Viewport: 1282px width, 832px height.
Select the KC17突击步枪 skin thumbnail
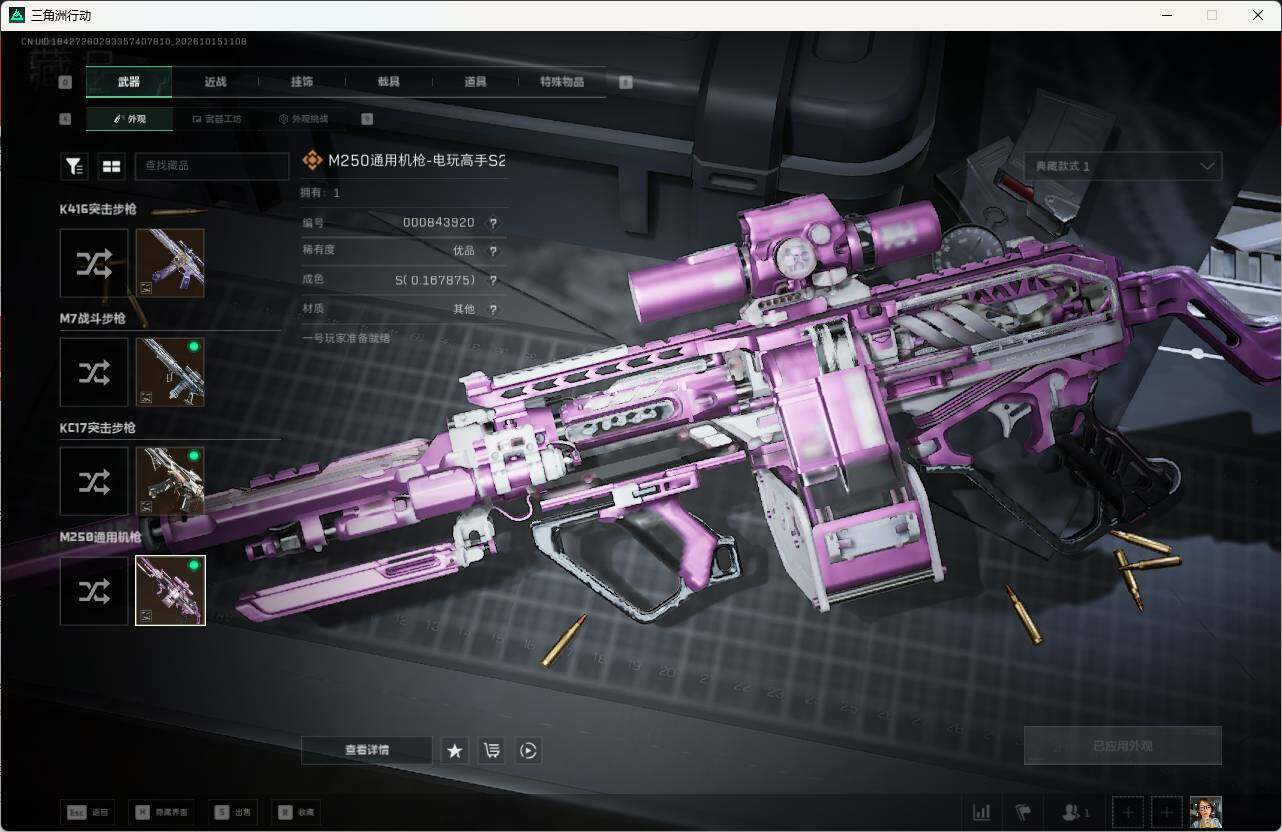coord(170,481)
